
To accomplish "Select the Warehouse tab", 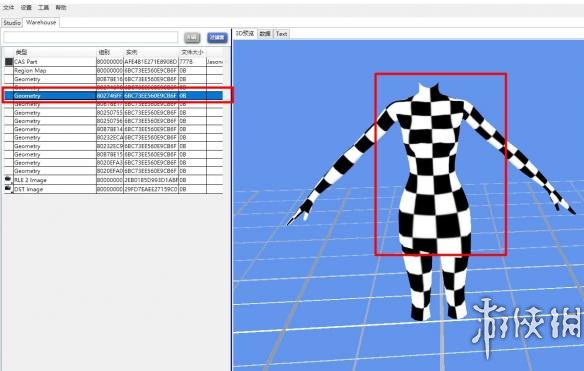I will coord(41,22).
